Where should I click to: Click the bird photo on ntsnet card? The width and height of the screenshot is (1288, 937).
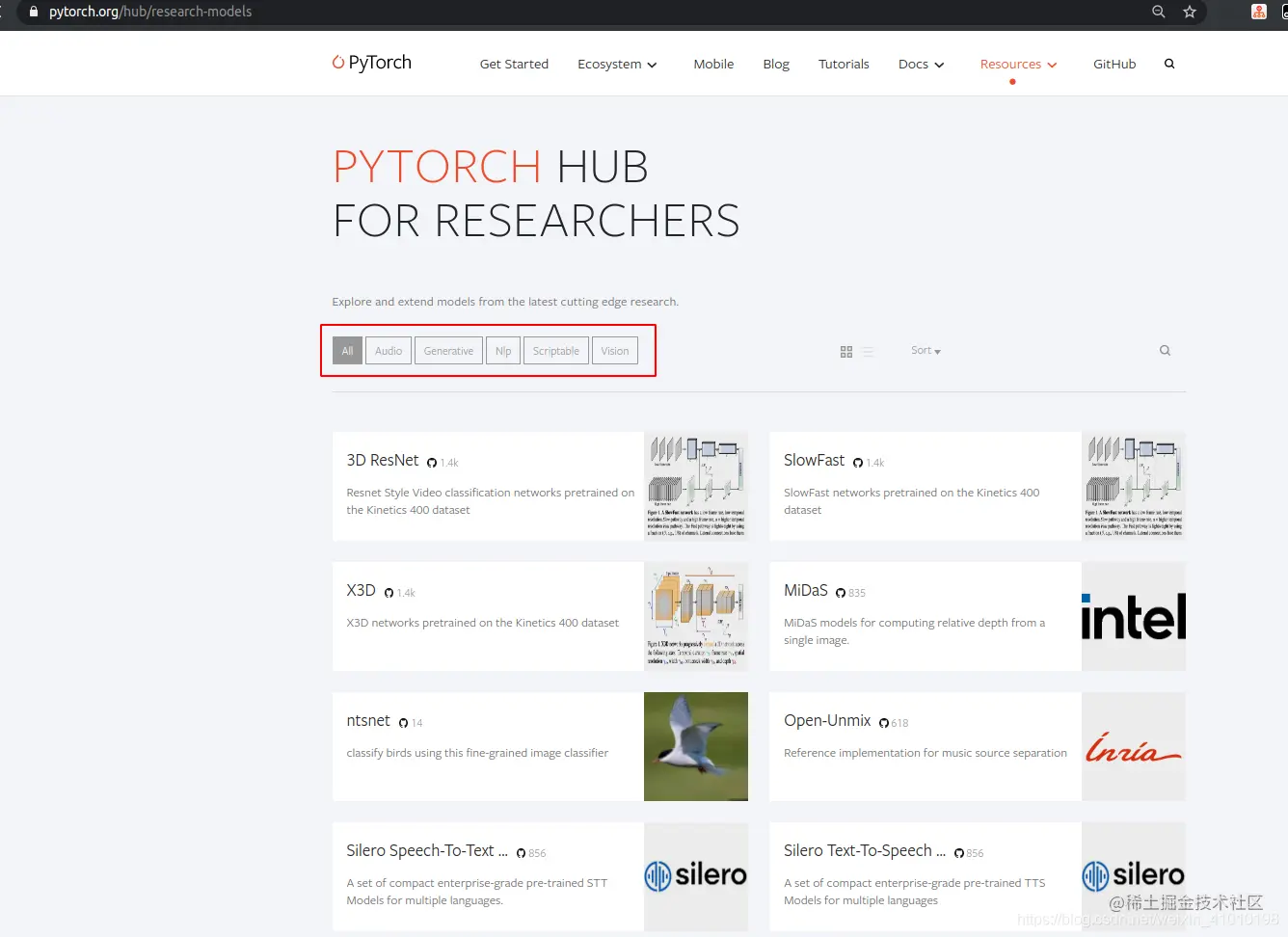tap(696, 747)
